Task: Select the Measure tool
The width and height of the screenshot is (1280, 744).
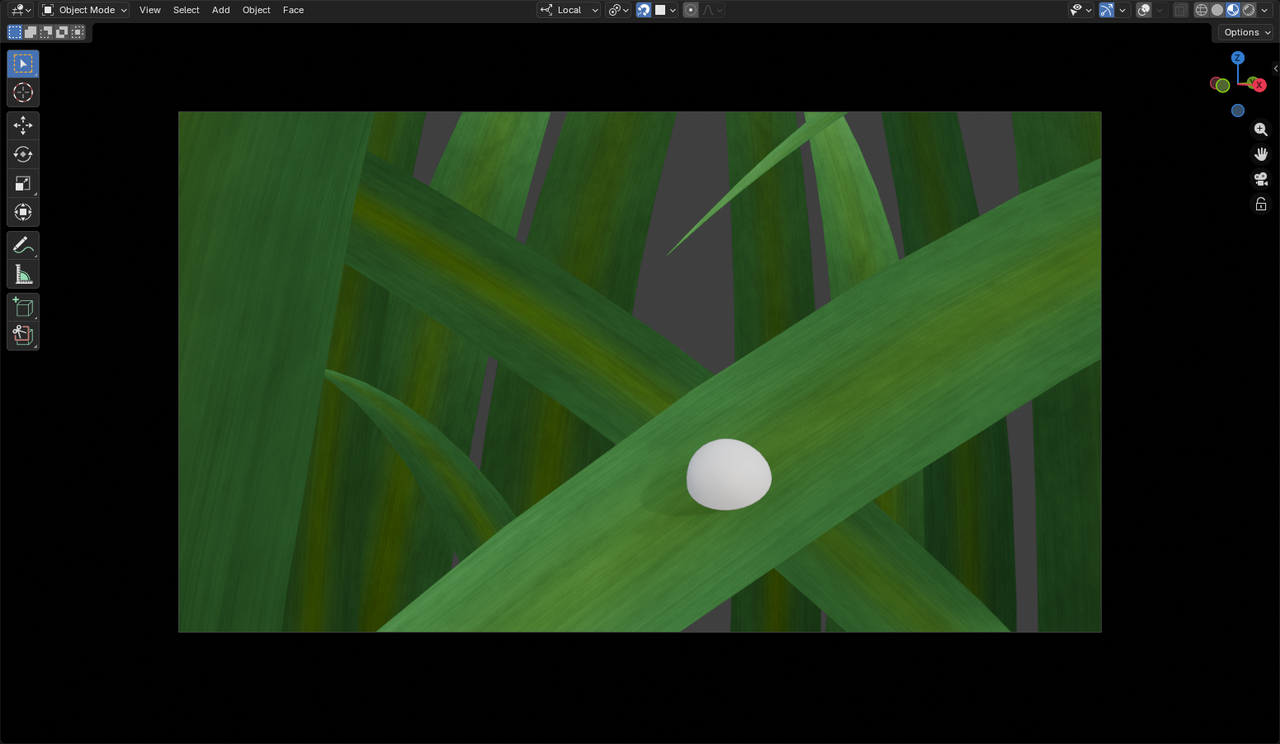Action: [x=22, y=274]
